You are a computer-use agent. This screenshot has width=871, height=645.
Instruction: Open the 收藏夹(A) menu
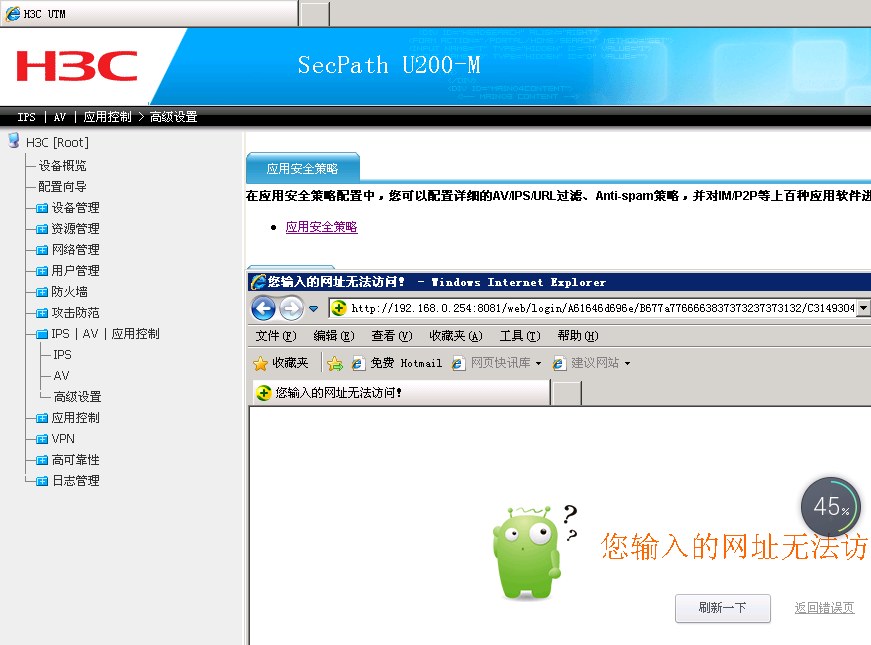tap(455, 336)
